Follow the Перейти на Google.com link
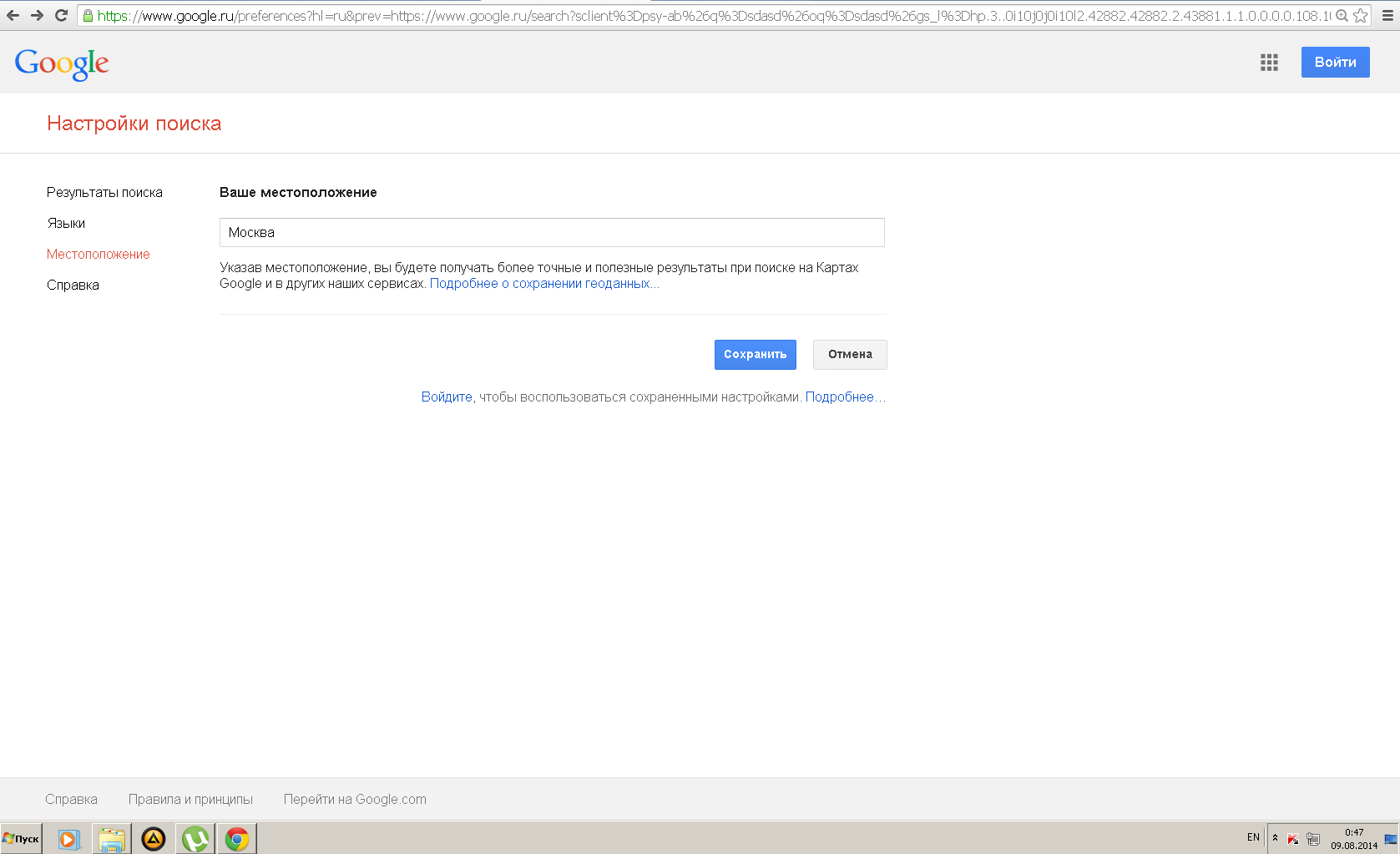This screenshot has width=1400, height=854. (x=355, y=800)
